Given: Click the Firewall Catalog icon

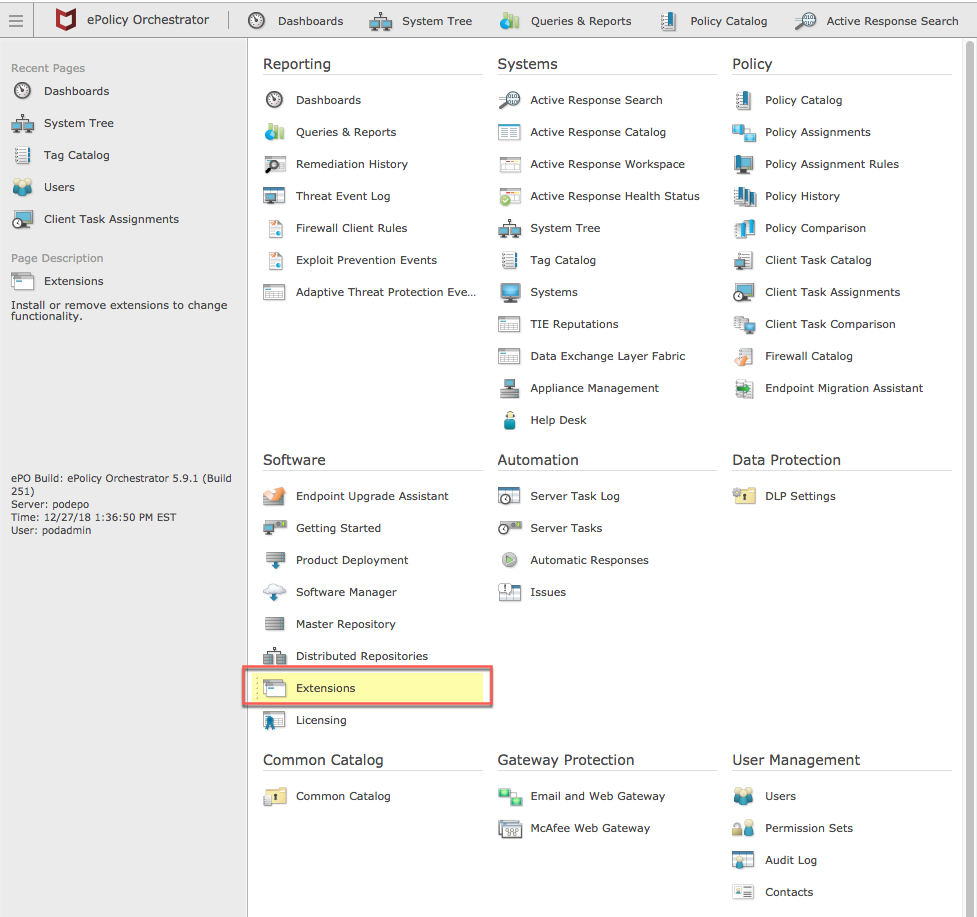Looking at the screenshot, I should (744, 356).
